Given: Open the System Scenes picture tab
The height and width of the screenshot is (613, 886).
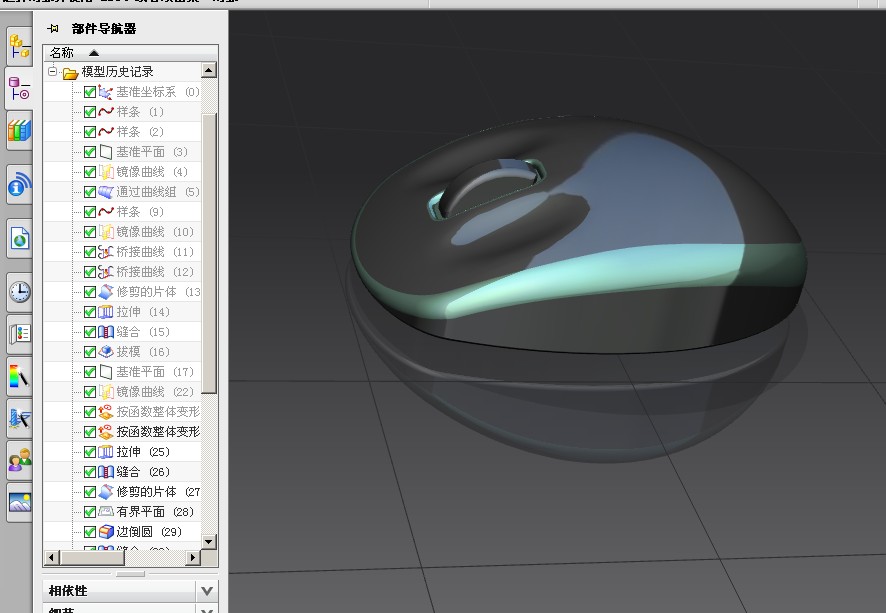Looking at the screenshot, I should [x=19, y=502].
